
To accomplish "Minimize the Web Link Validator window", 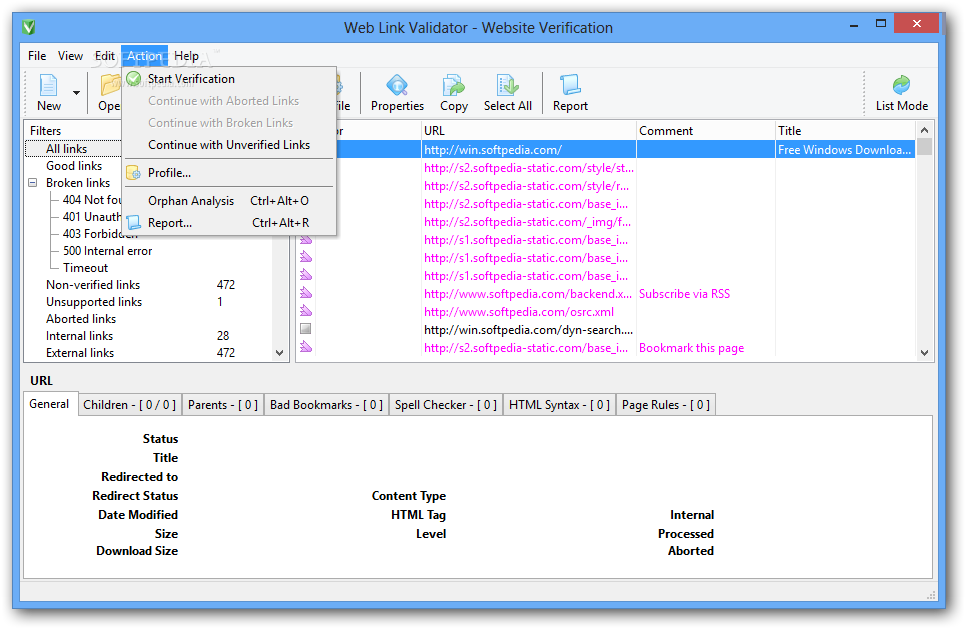I will [854, 25].
